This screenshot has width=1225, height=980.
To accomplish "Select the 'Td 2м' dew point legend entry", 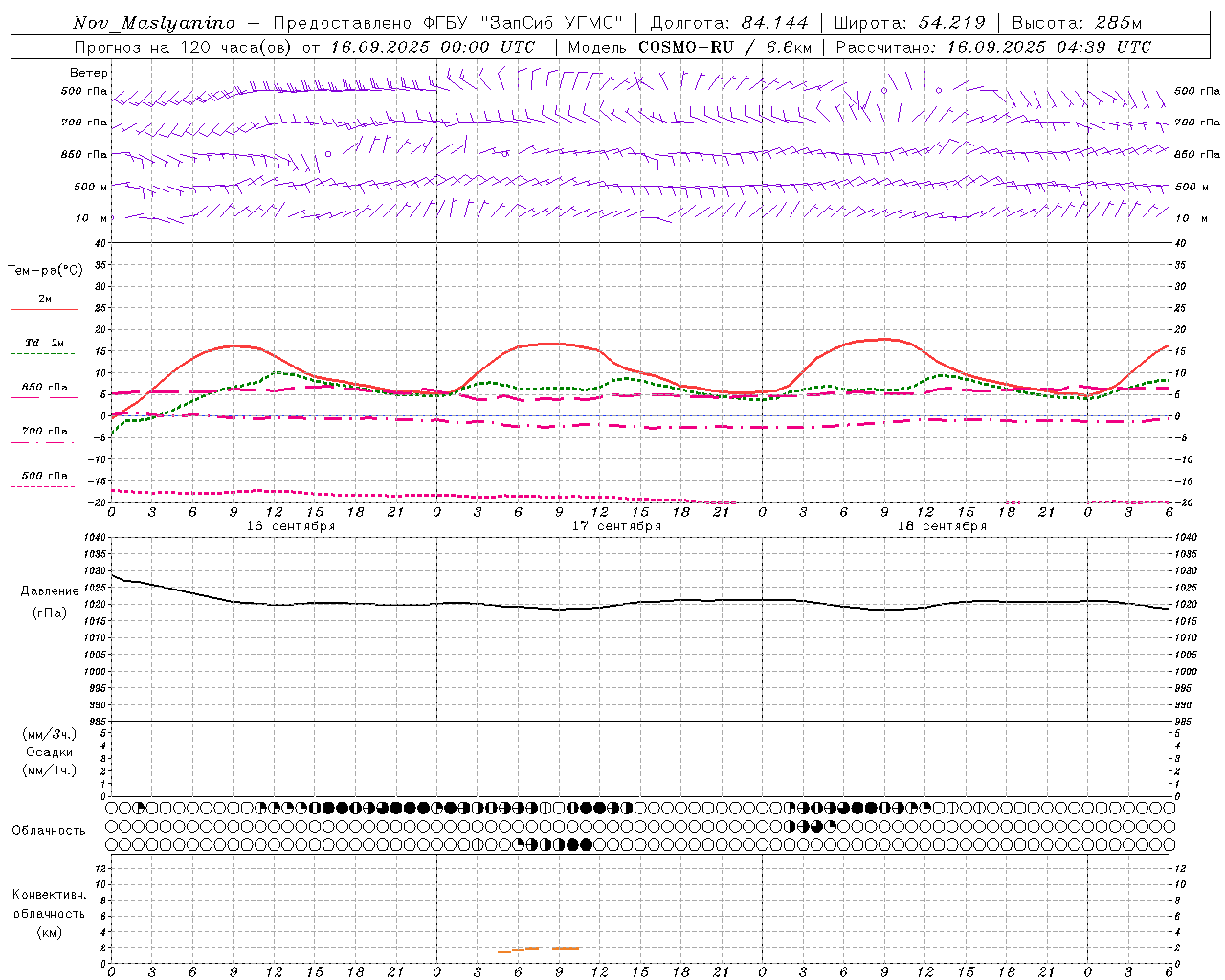I will tap(45, 343).
